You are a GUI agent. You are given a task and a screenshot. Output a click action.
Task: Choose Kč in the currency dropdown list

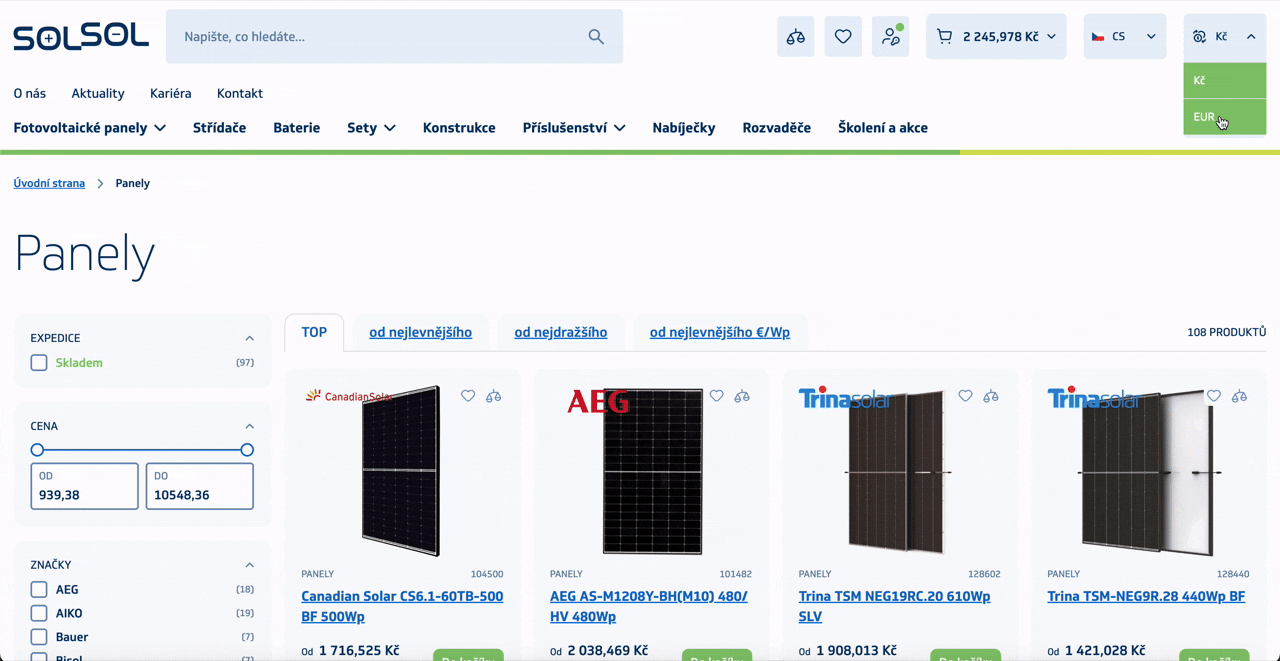pos(1225,81)
